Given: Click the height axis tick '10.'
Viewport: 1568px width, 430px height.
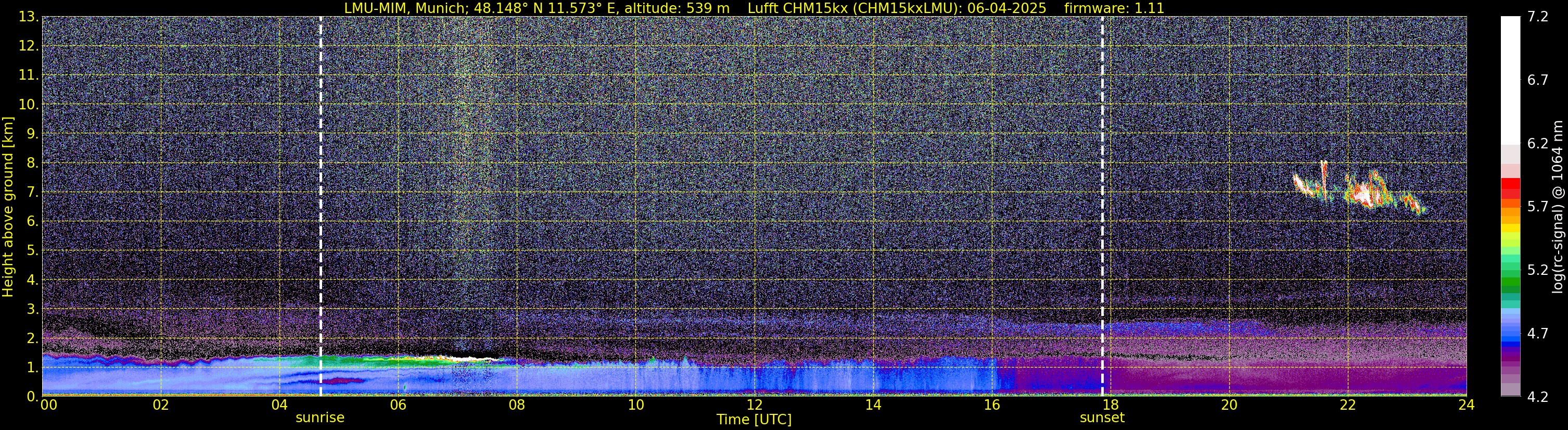Looking at the screenshot, I should click(29, 104).
